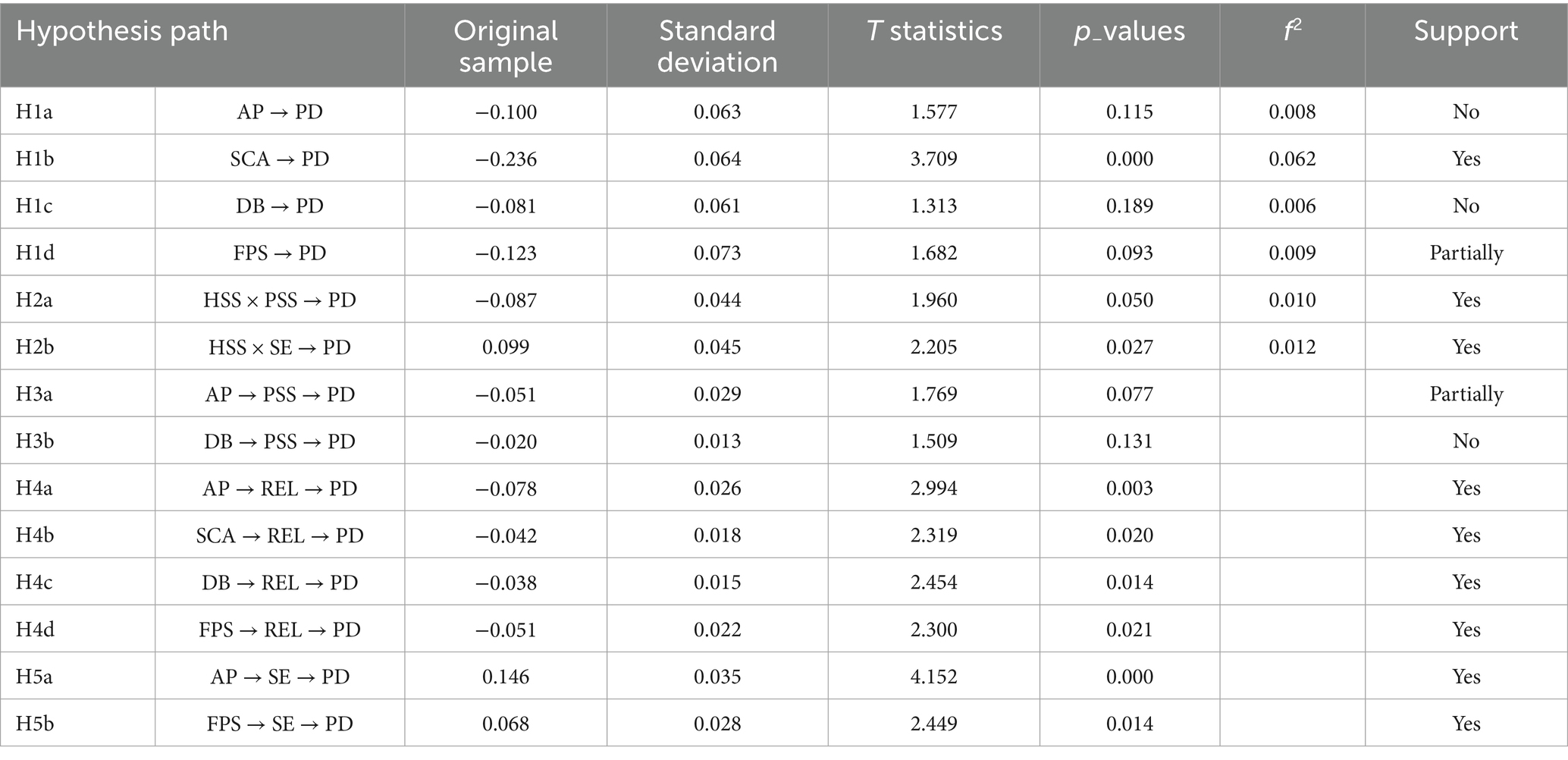Click the Support column header
The image size is (1568, 760).
1466,31
